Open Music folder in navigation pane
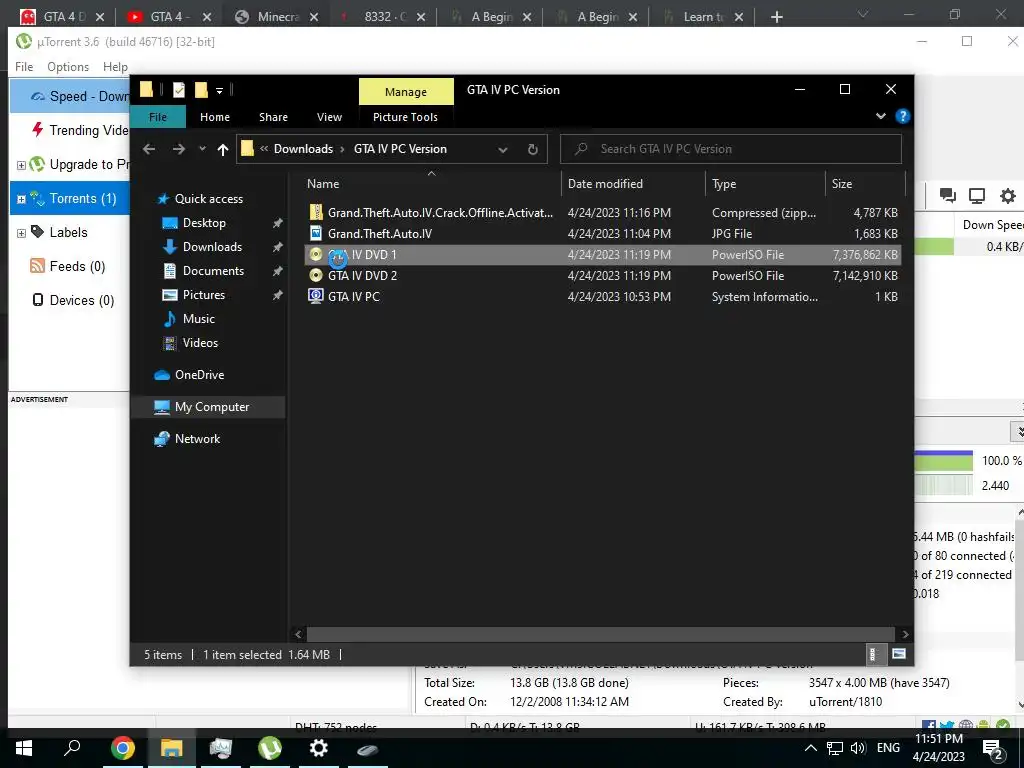 pos(199,319)
